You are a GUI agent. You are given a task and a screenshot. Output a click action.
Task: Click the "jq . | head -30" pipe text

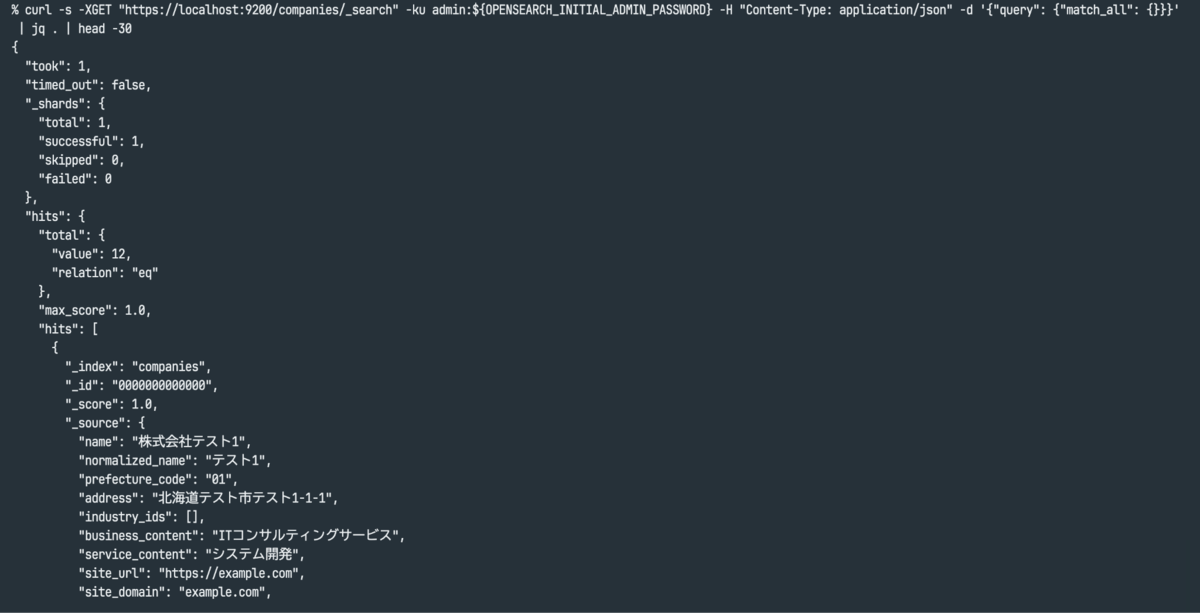pyautogui.click(x=82, y=28)
